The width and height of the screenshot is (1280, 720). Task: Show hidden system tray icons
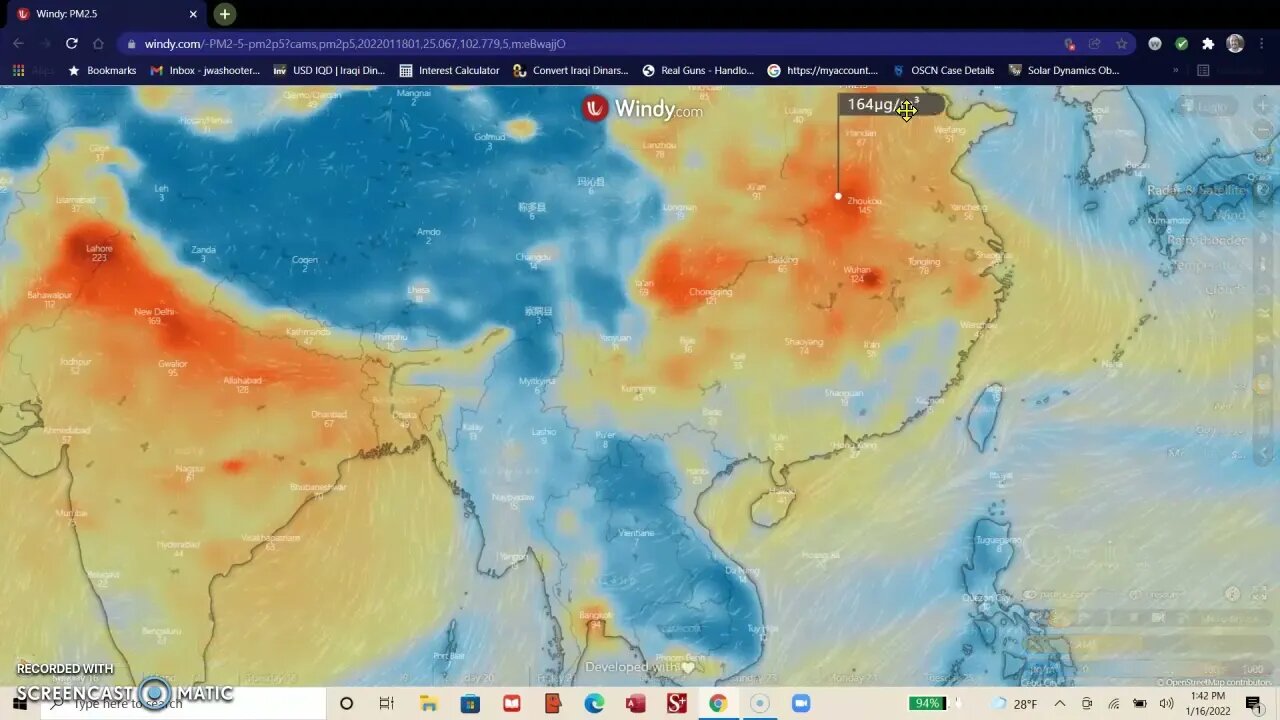1060,703
